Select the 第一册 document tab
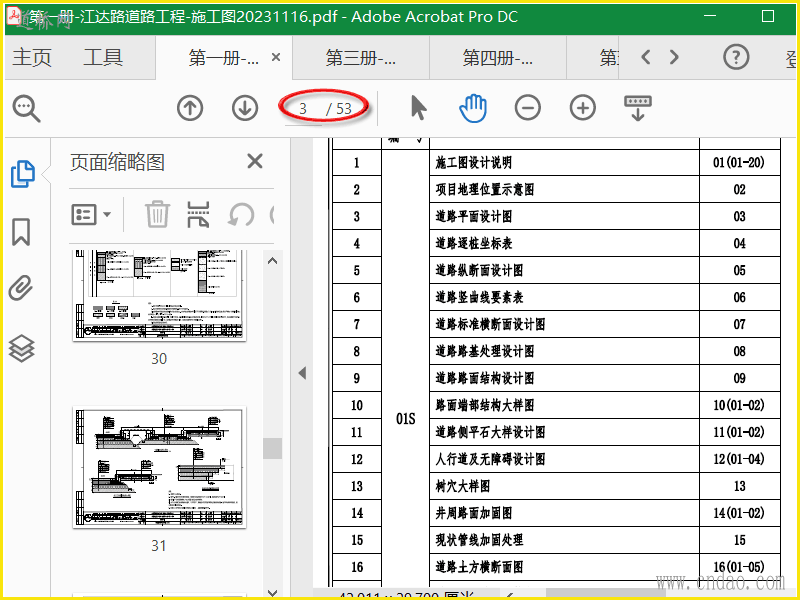This screenshot has height=600, width=800. (x=224, y=57)
